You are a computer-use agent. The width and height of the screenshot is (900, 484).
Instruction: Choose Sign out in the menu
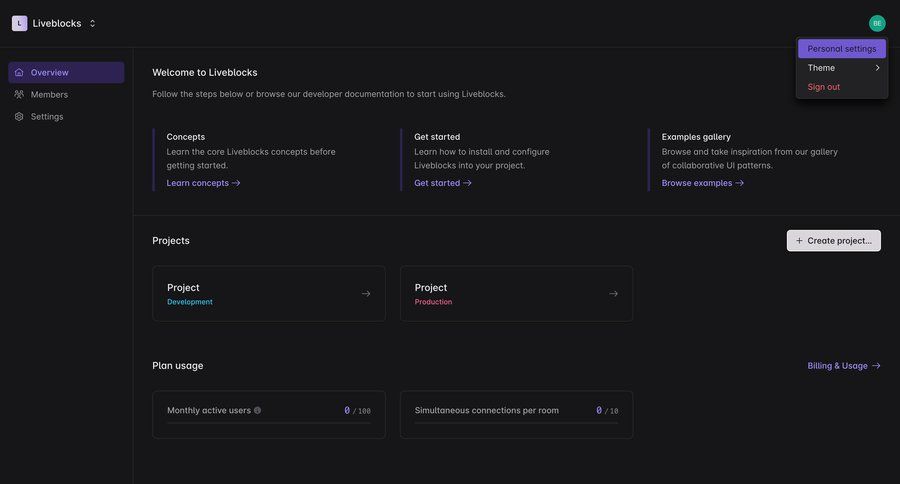click(x=841, y=87)
